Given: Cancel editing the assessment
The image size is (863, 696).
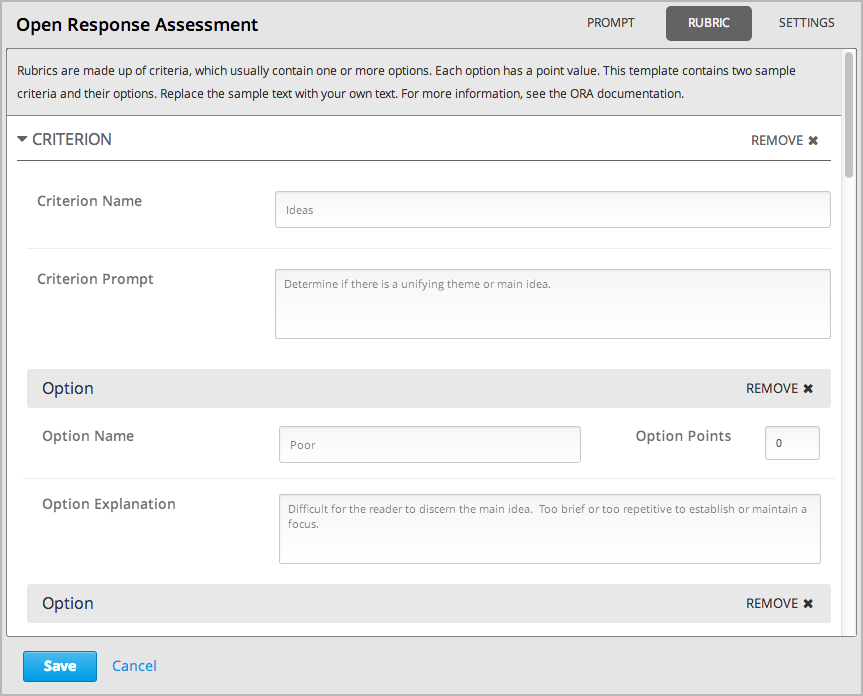Looking at the screenshot, I should pyautogui.click(x=134, y=666).
